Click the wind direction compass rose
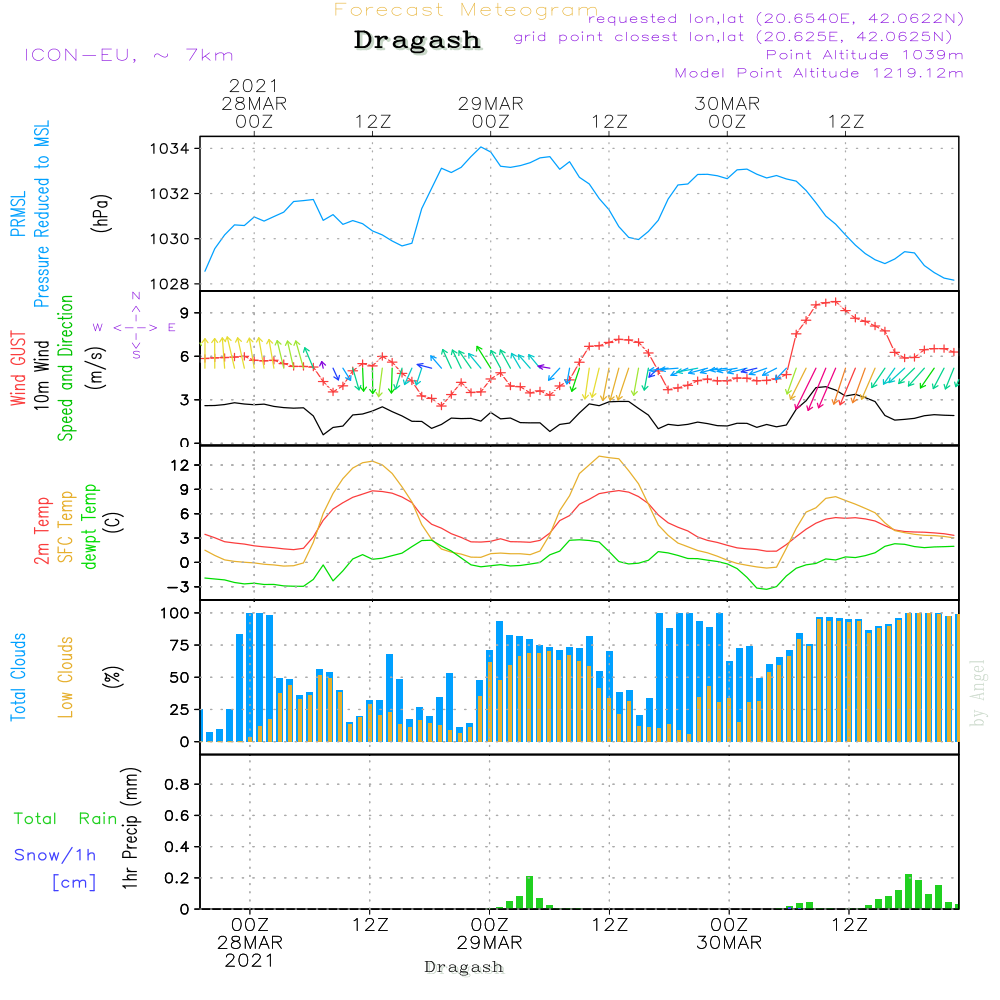Screen dimensions: 1000x1000 click(x=135, y=326)
